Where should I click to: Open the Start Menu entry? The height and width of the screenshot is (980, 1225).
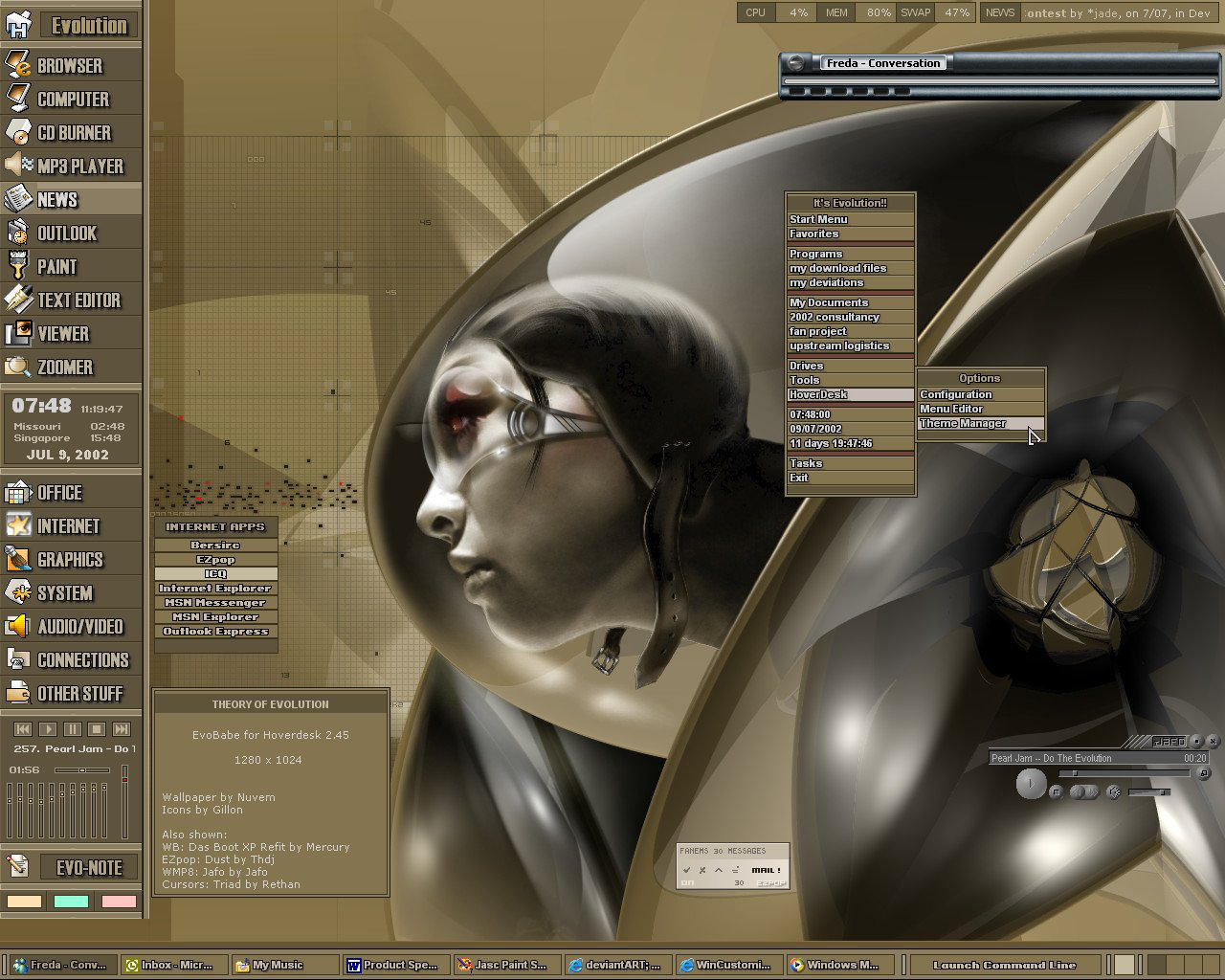click(851, 219)
